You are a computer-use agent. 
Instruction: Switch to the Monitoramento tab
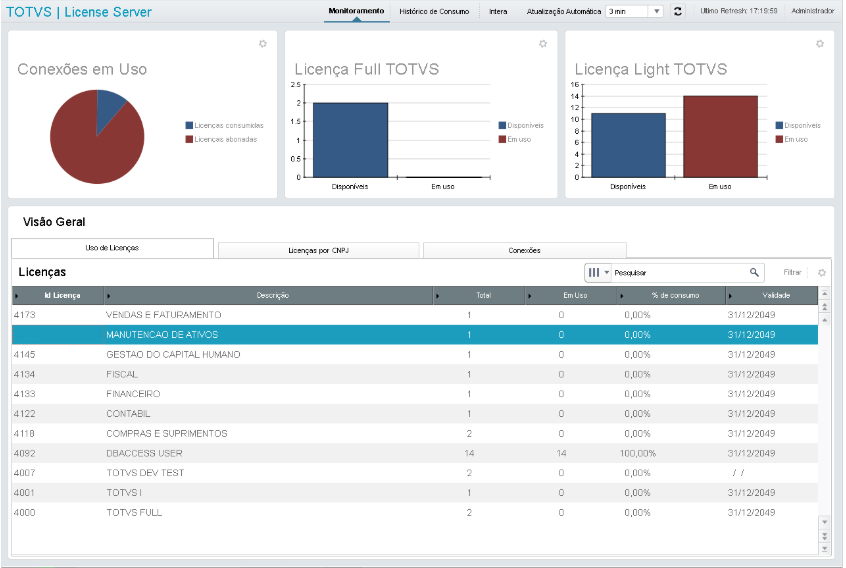(356, 11)
